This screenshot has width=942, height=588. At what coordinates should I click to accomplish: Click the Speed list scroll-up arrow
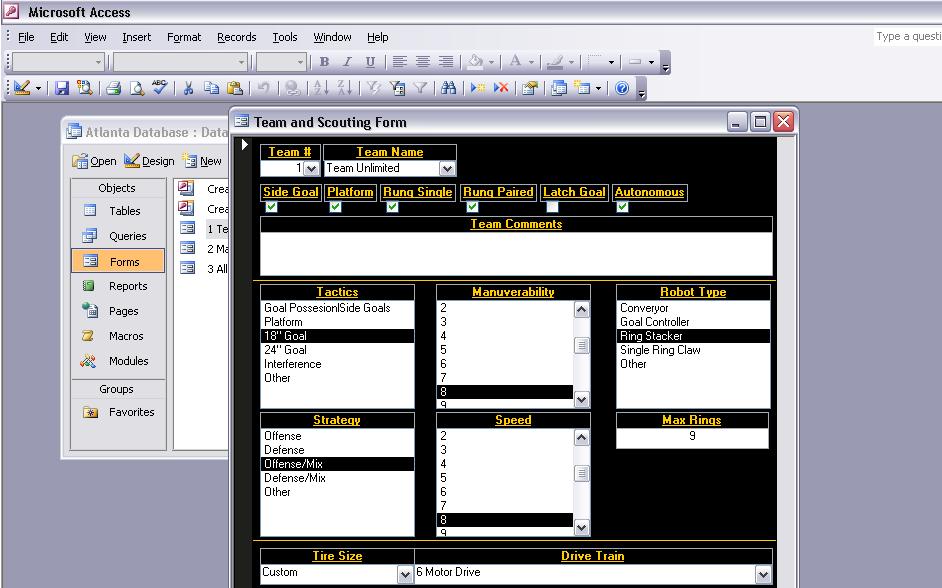click(x=582, y=437)
